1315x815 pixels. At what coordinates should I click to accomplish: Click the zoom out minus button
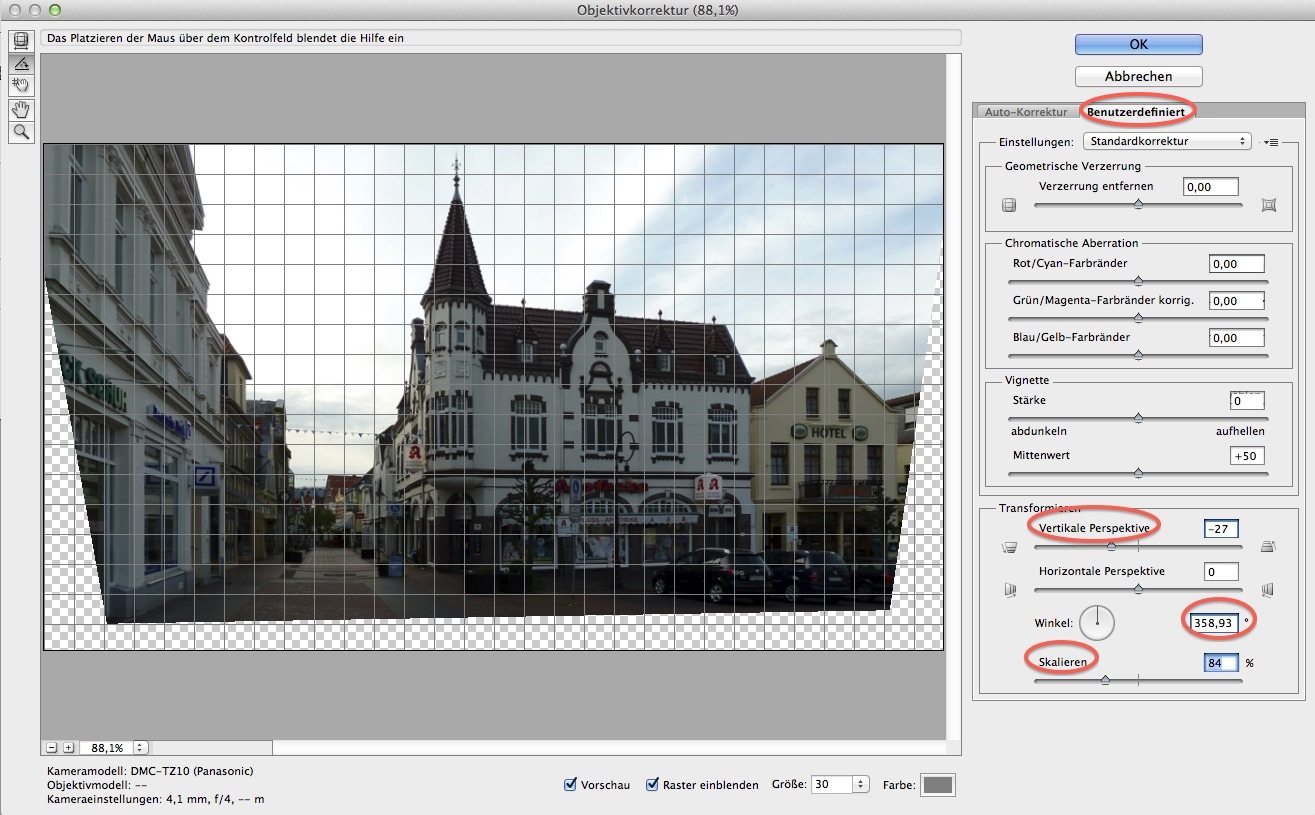pyautogui.click(x=53, y=747)
